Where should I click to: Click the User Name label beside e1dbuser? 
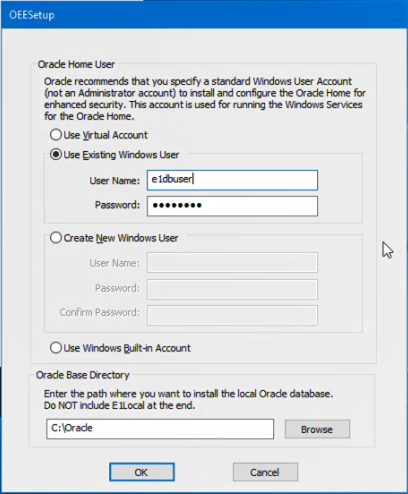(x=115, y=181)
